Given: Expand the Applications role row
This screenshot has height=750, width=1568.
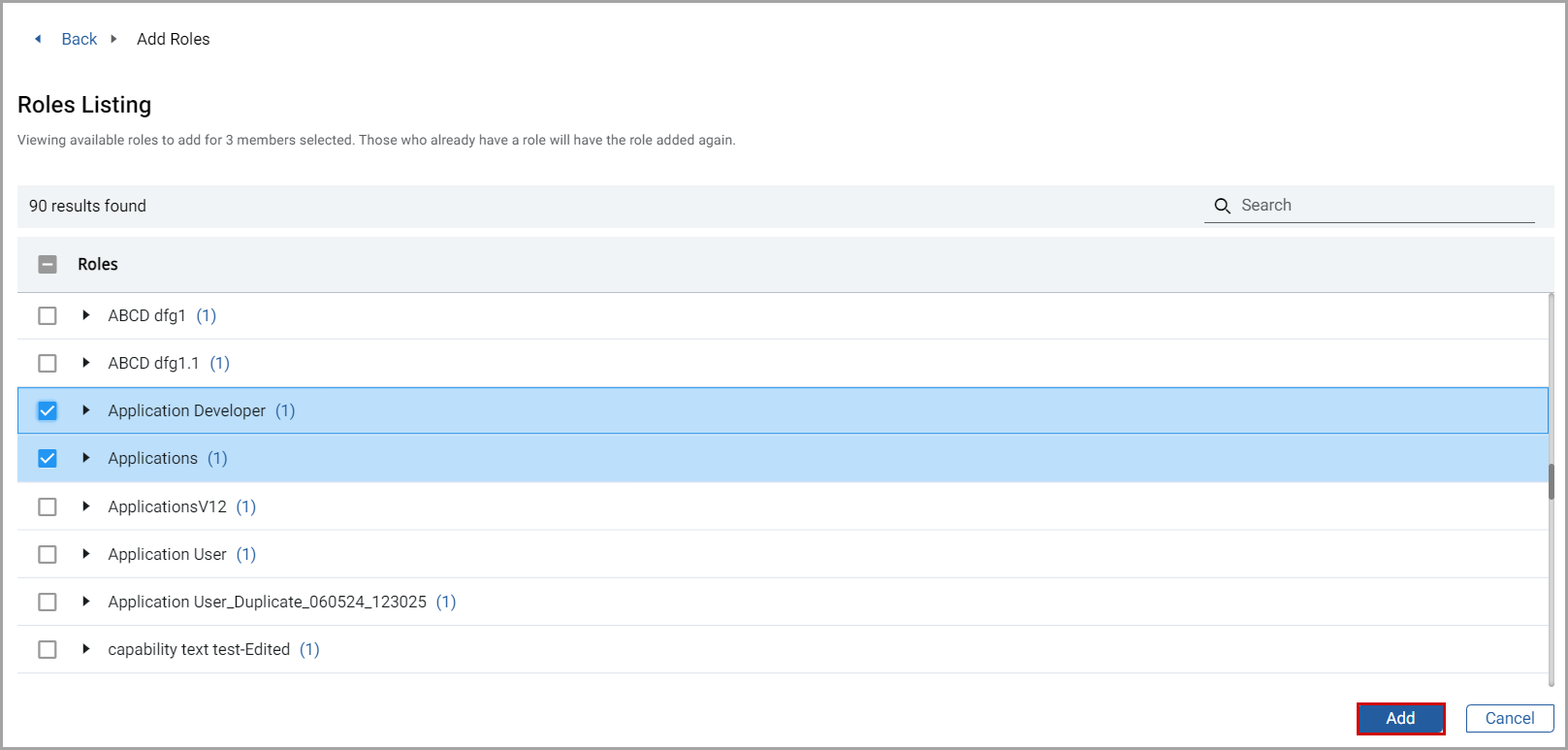Looking at the screenshot, I should coord(86,458).
